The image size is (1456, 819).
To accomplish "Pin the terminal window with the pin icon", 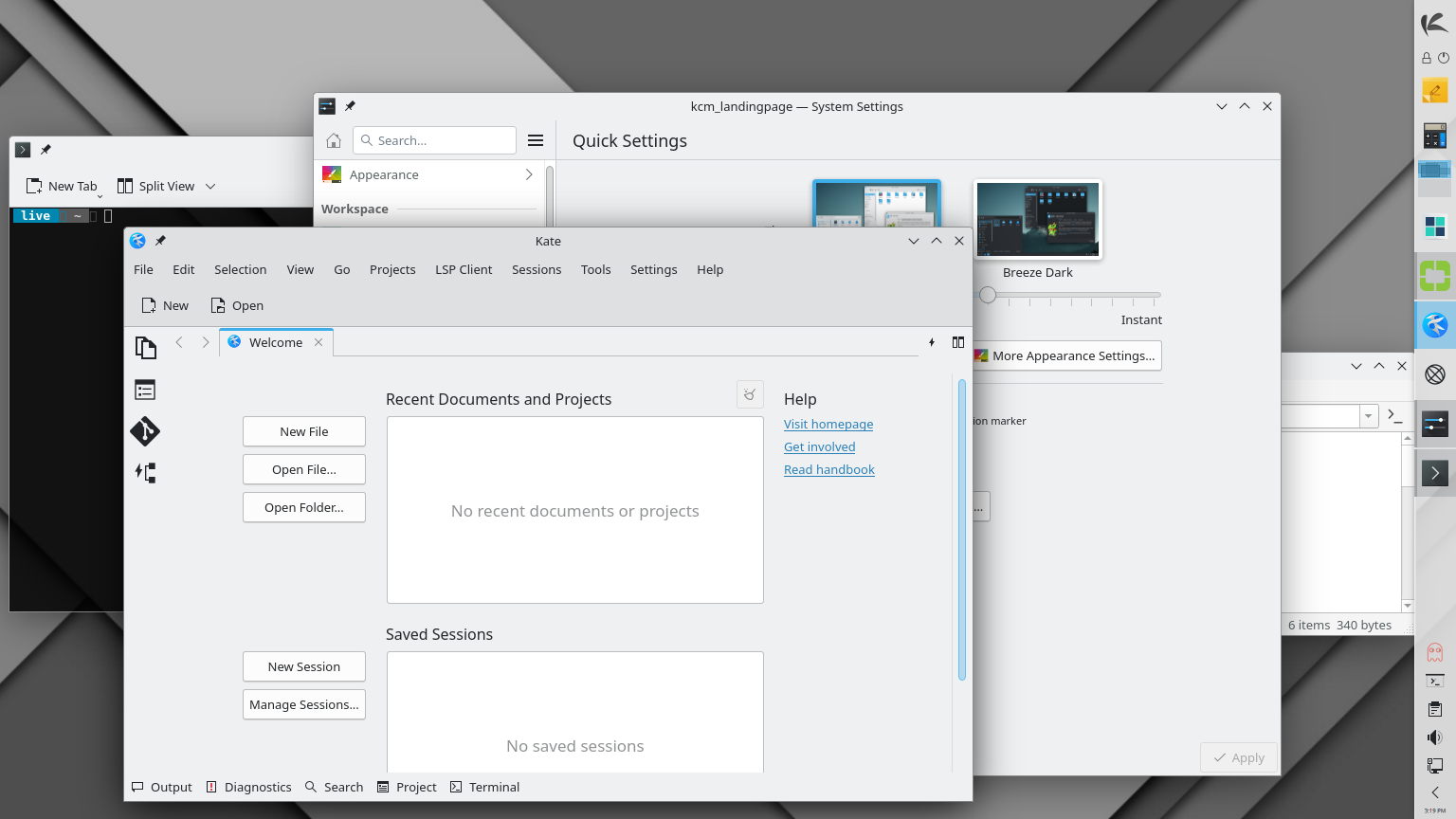I will point(45,150).
